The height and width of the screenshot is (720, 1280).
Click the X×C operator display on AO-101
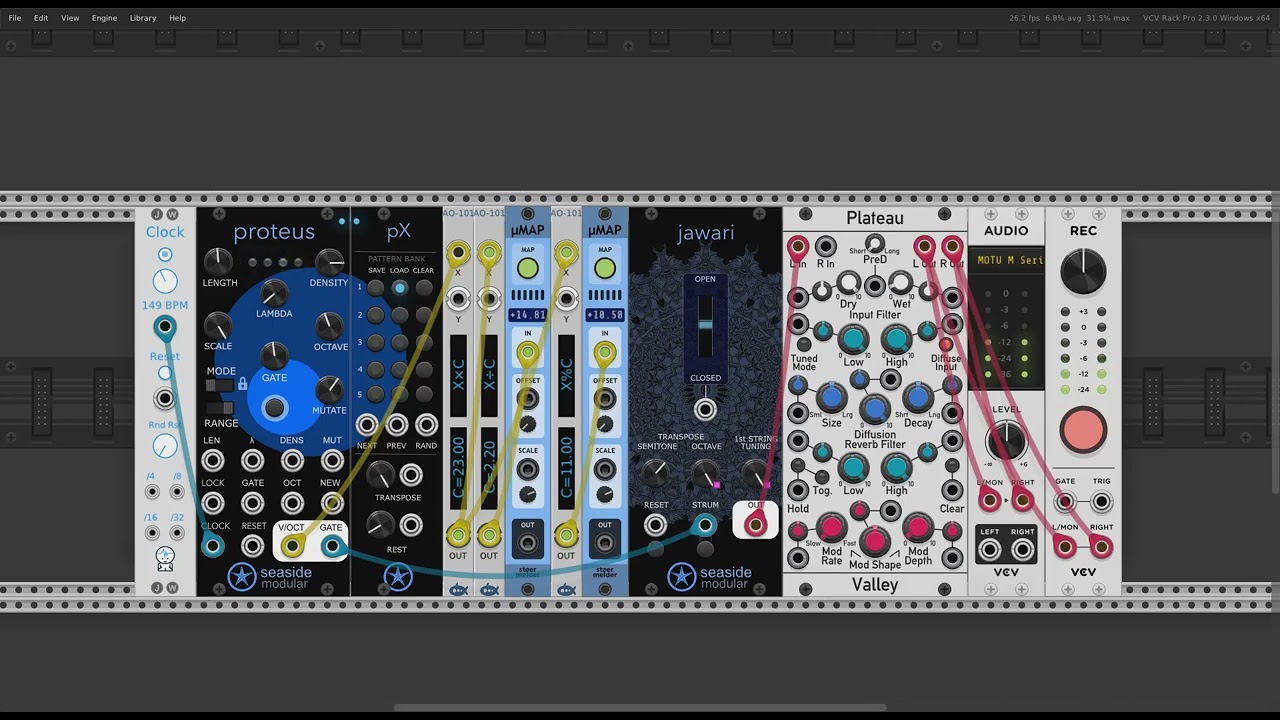pos(458,376)
